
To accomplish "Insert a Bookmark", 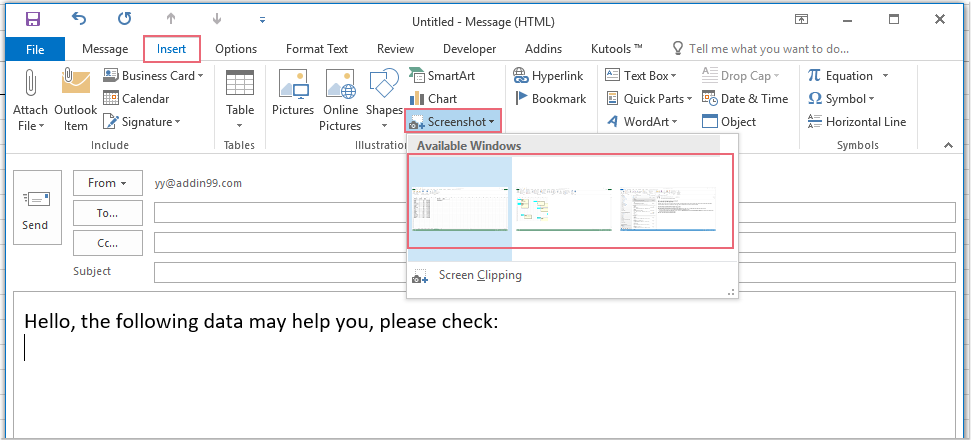I will (550, 99).
